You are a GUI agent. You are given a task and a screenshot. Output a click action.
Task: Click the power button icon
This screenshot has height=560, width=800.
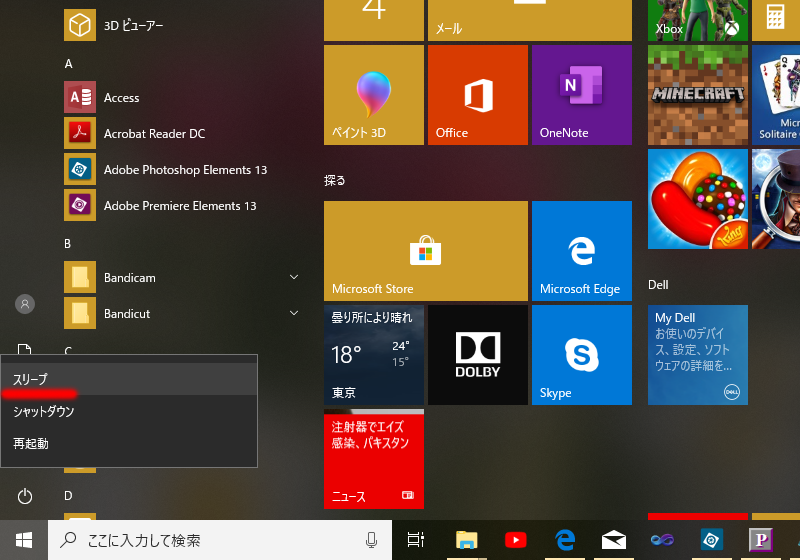(x=24, y=496)
